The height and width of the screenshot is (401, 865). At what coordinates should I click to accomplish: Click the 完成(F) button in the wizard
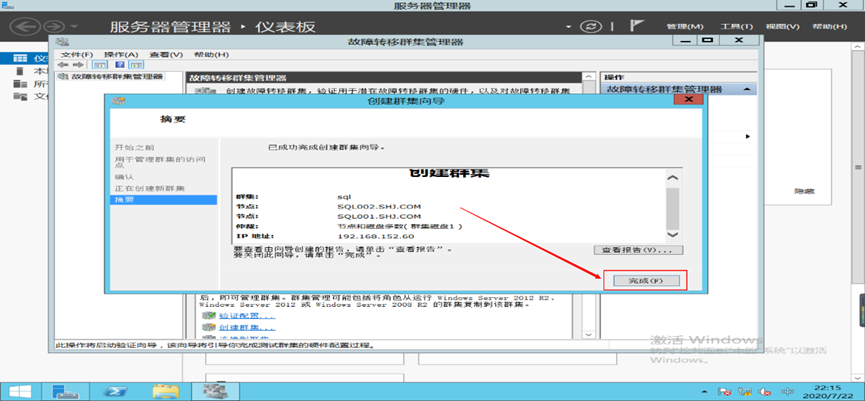pos(645,281)
